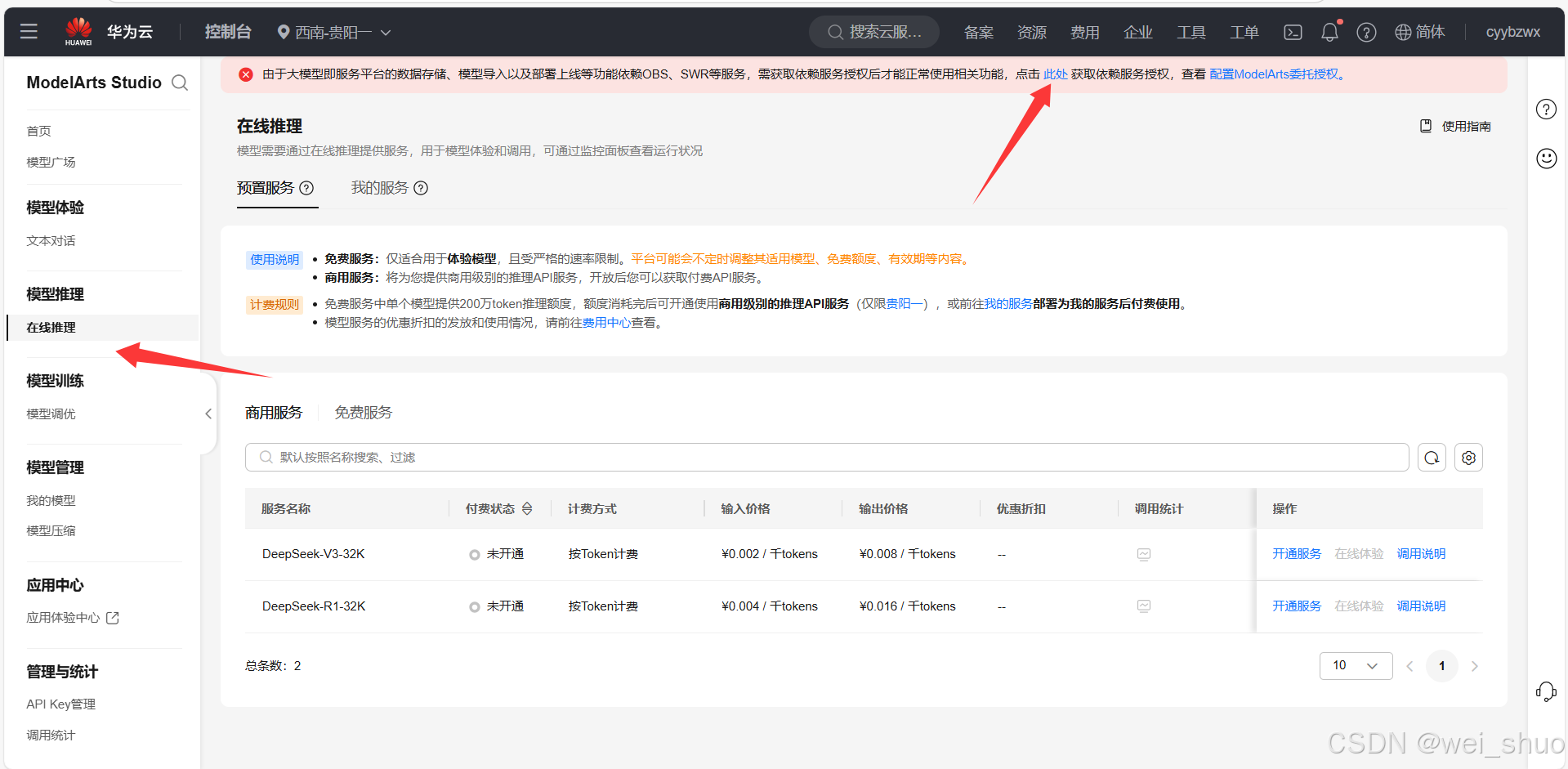The height and width of the screenshot is (769, 1568).
Task: Click the top bar help icon
Action: click(x=1366, y=32)
